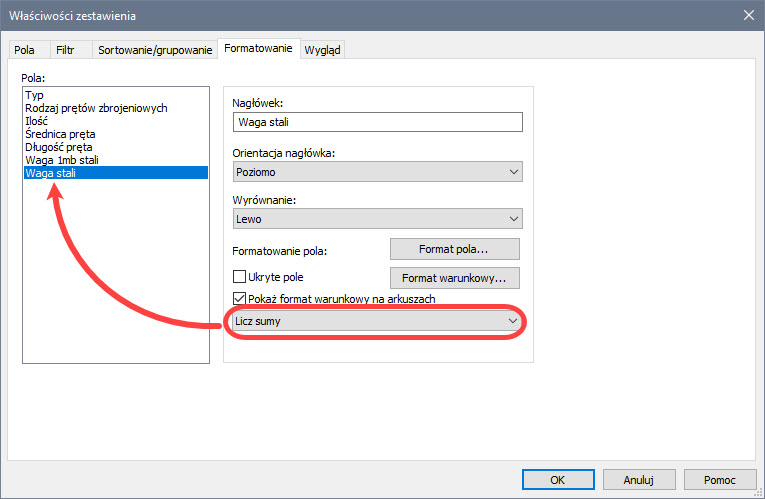This screenshot has width=765, height=499.
Task: Switch to Sortowanie/grupowanie tab
Action: point(155,50)
